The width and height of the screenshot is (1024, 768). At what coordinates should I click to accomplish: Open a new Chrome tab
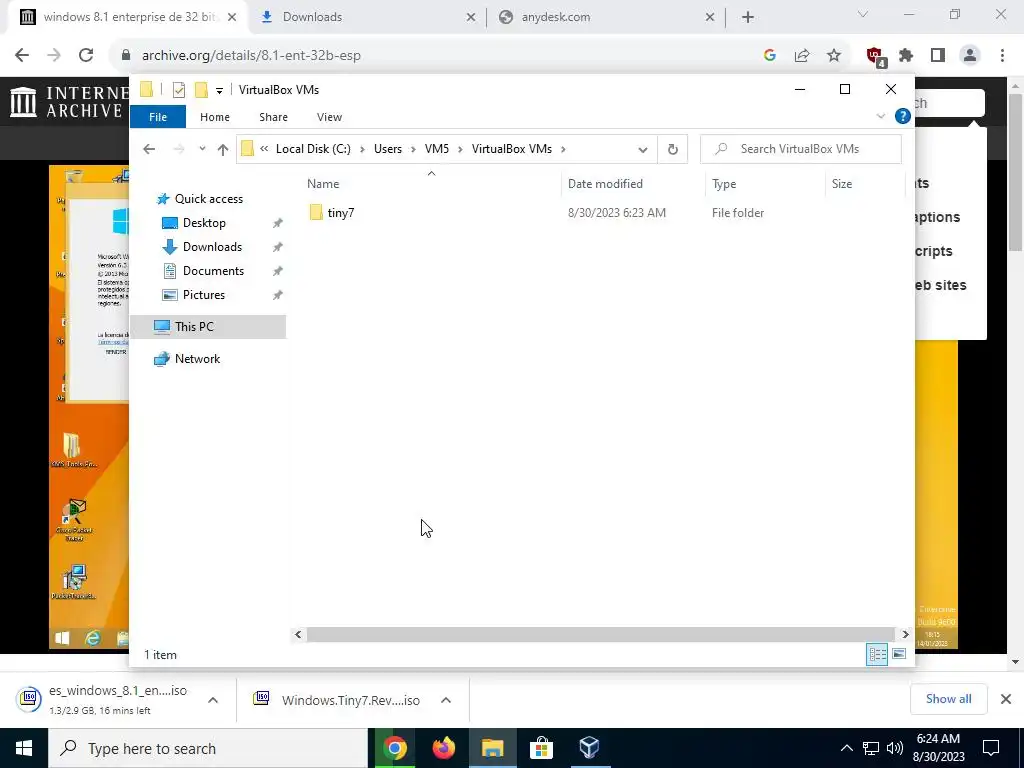pyautogui.click(x=748, y=17)
